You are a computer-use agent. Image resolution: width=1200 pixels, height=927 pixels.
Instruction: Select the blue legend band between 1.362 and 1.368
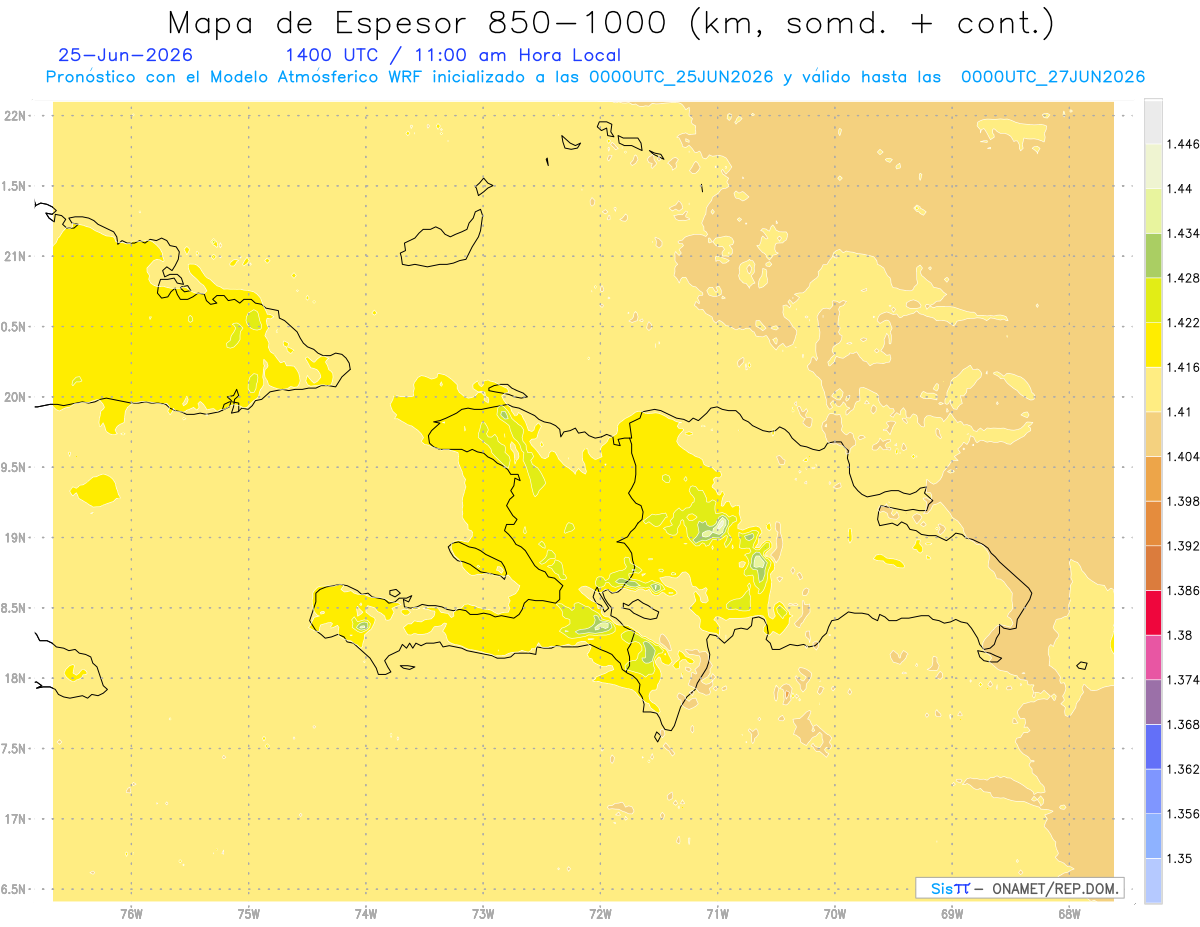coord(1153,746)
